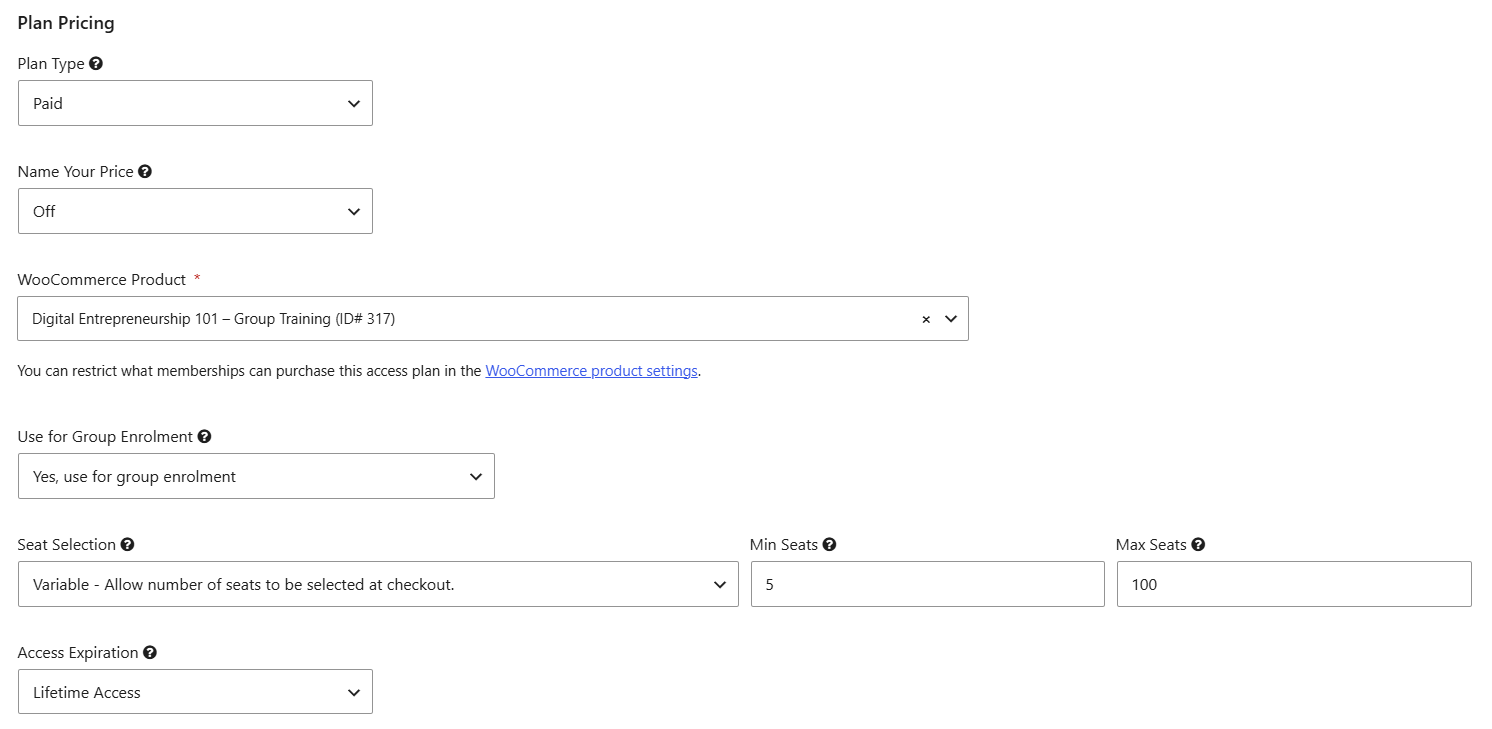The height and width of the screenshot is (729, 1492).
Task: Click the WooCommerce Product label
Action: 102,280
